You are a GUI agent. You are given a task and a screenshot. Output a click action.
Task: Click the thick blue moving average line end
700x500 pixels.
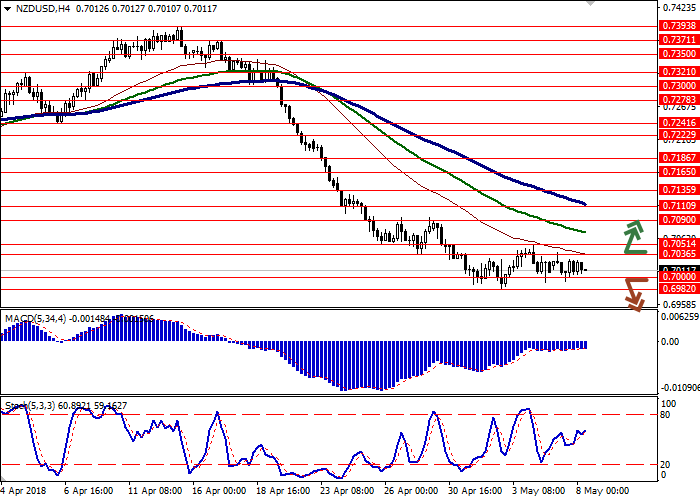(584, 204)
